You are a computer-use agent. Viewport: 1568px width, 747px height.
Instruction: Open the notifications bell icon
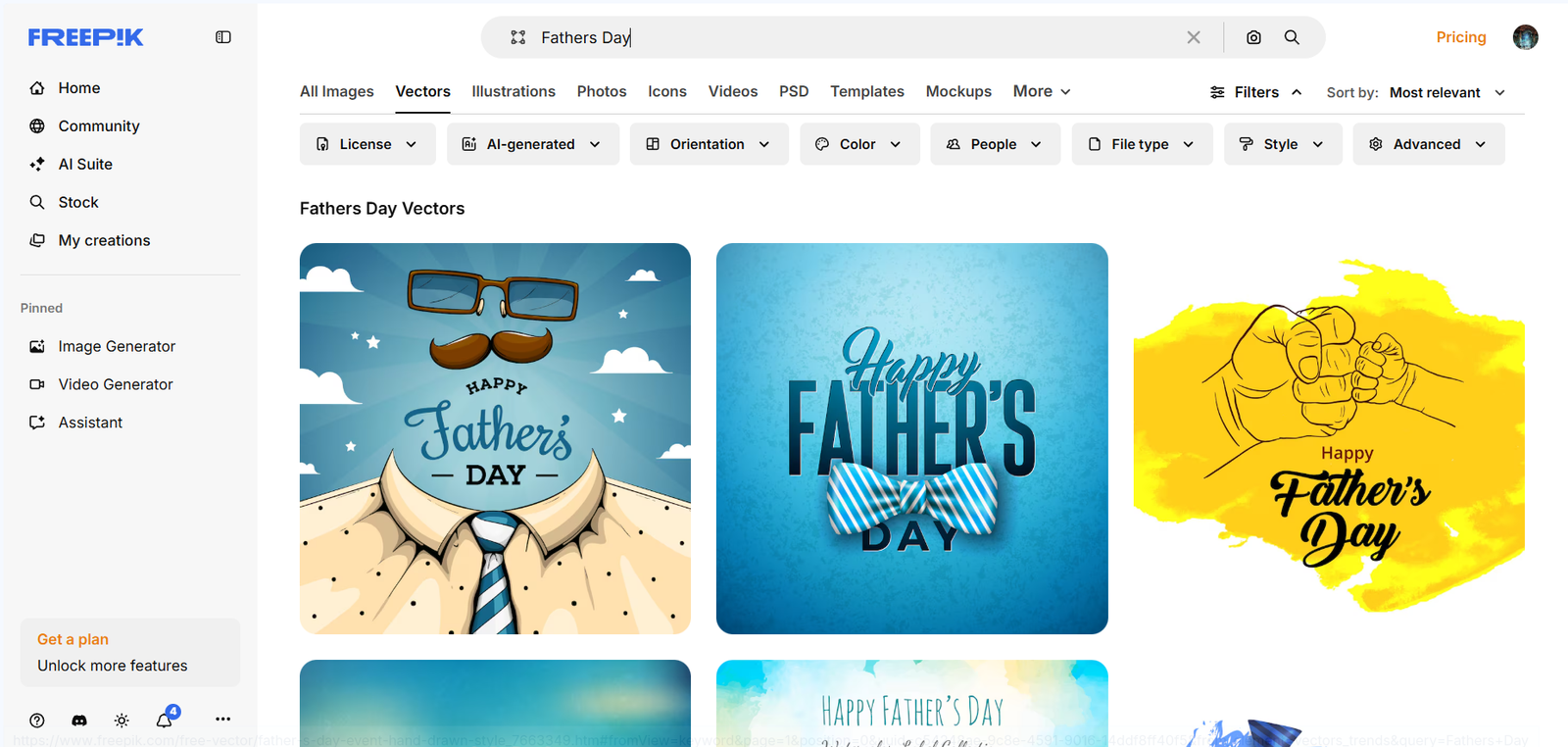(164, 720)
